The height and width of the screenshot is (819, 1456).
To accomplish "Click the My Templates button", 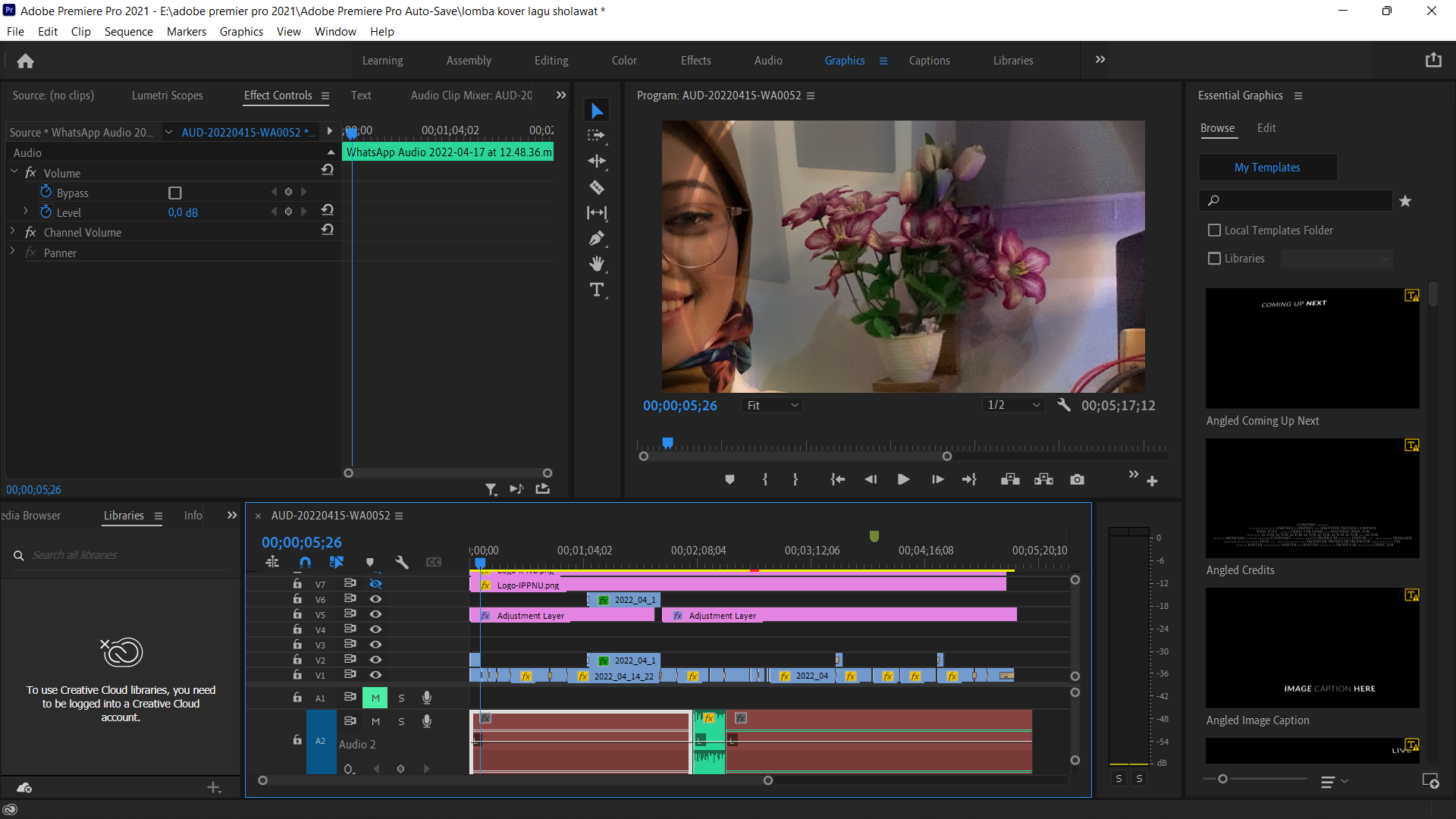I will coord(1267,167).
